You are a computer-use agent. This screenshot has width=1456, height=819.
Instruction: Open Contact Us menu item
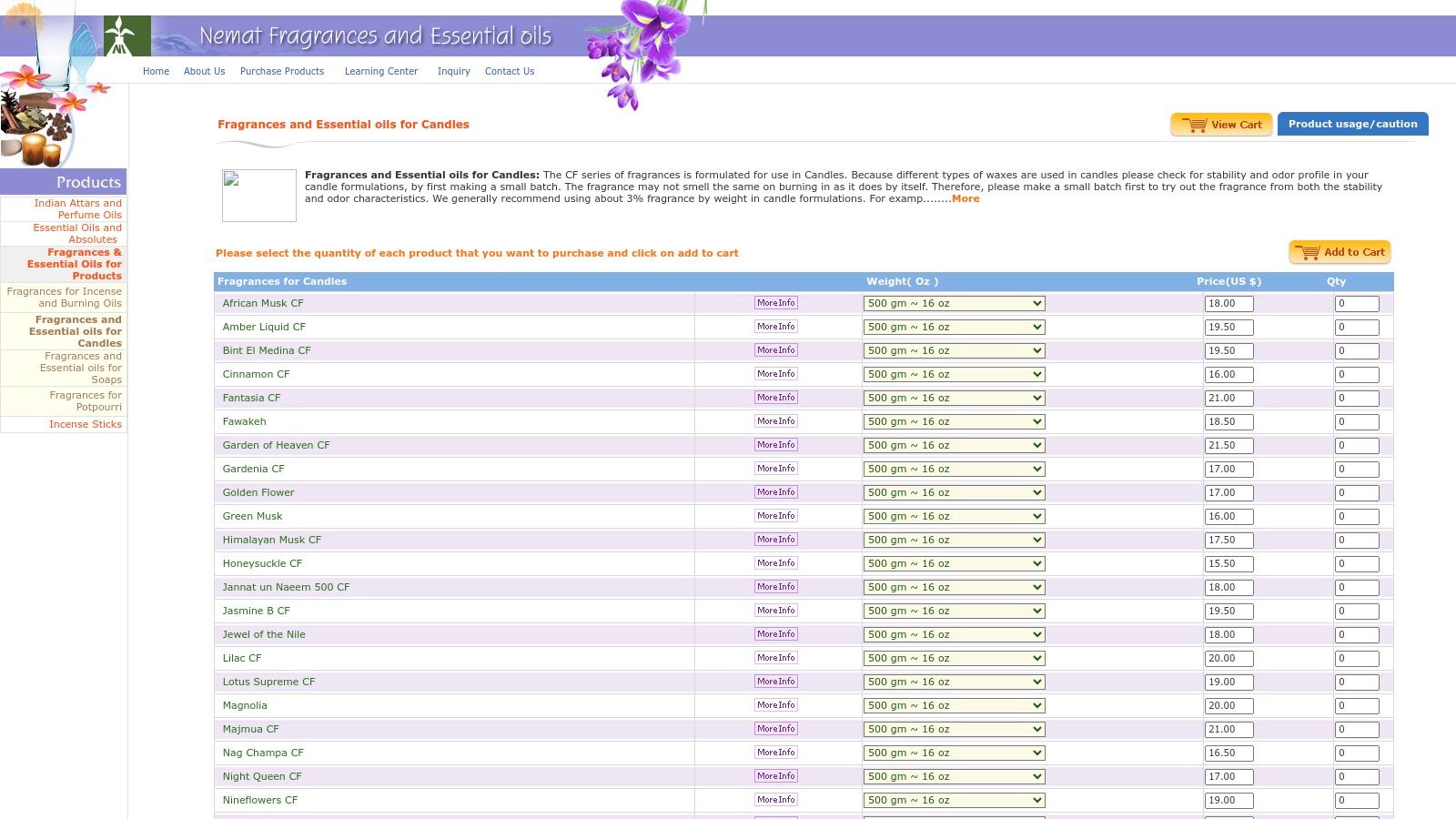(x=510, y=71)
